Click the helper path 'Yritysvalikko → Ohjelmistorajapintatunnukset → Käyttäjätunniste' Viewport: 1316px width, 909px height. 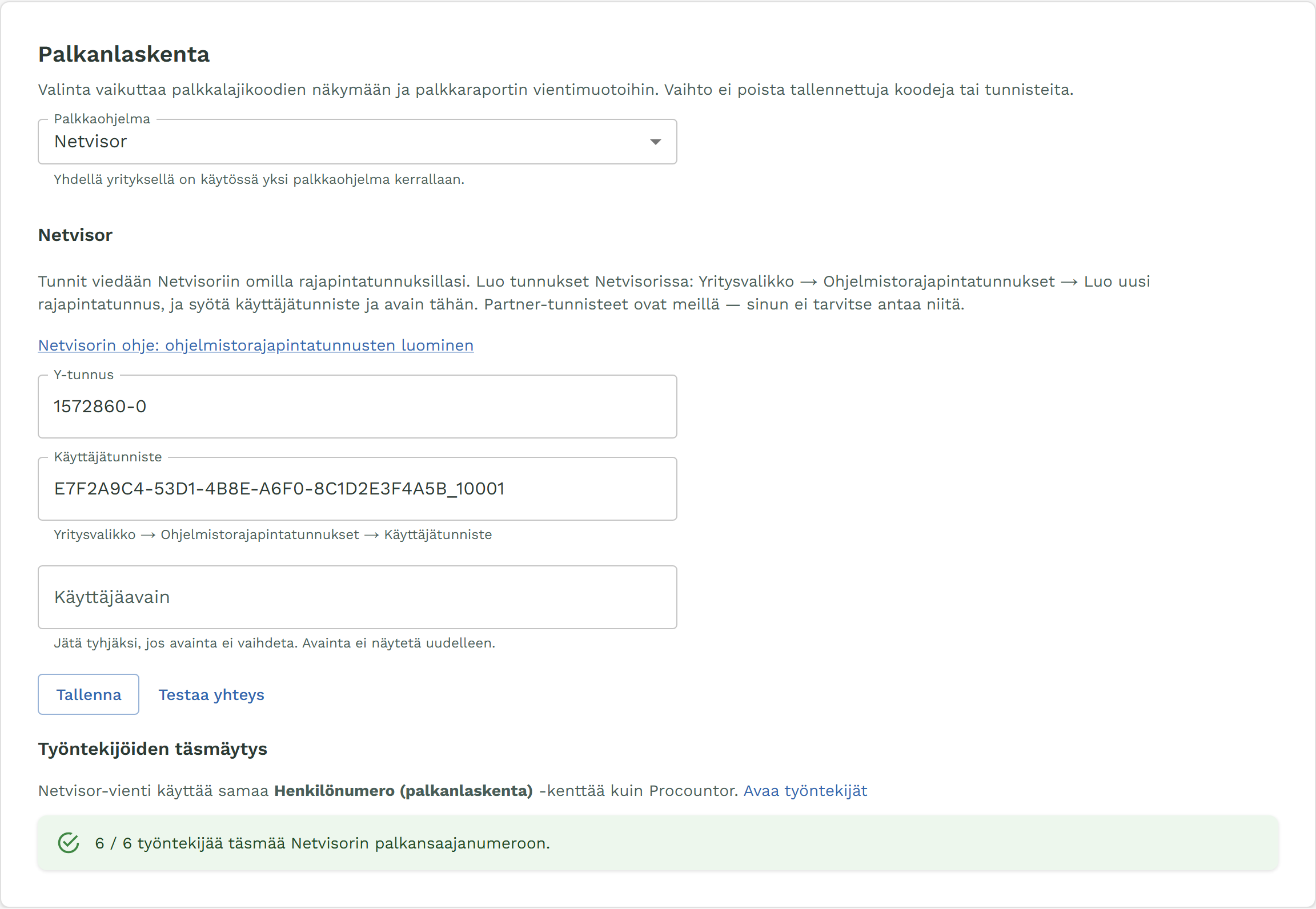tap(272, 534)
